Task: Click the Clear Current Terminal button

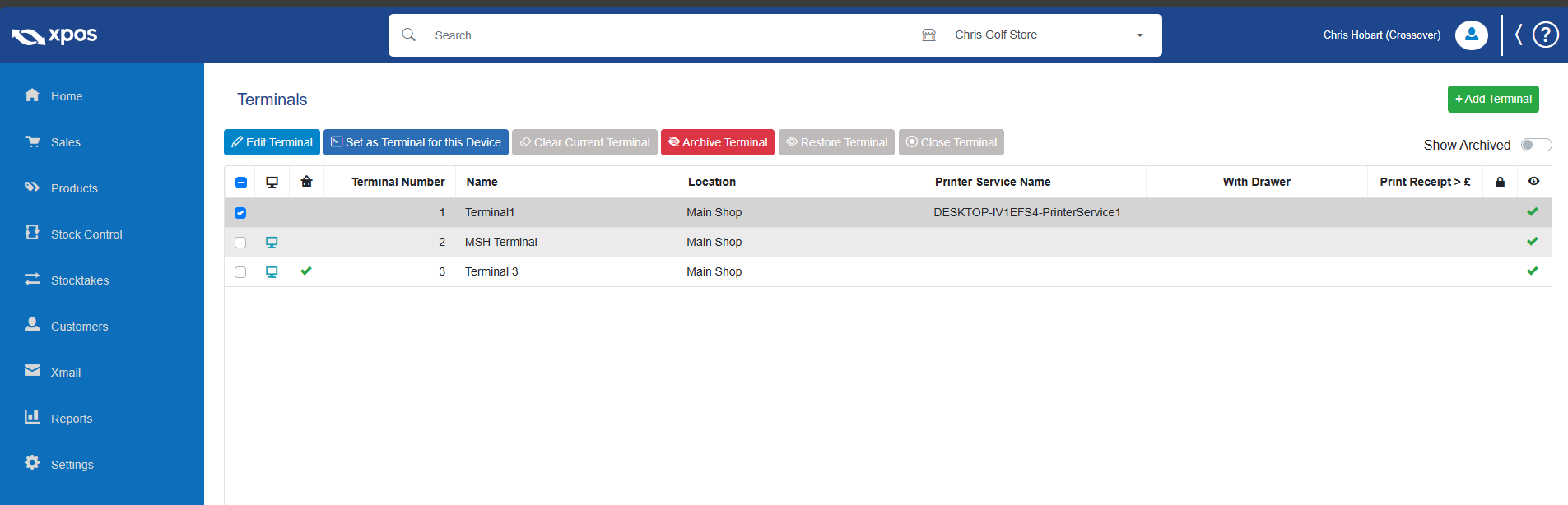Action: pos(584,142)
